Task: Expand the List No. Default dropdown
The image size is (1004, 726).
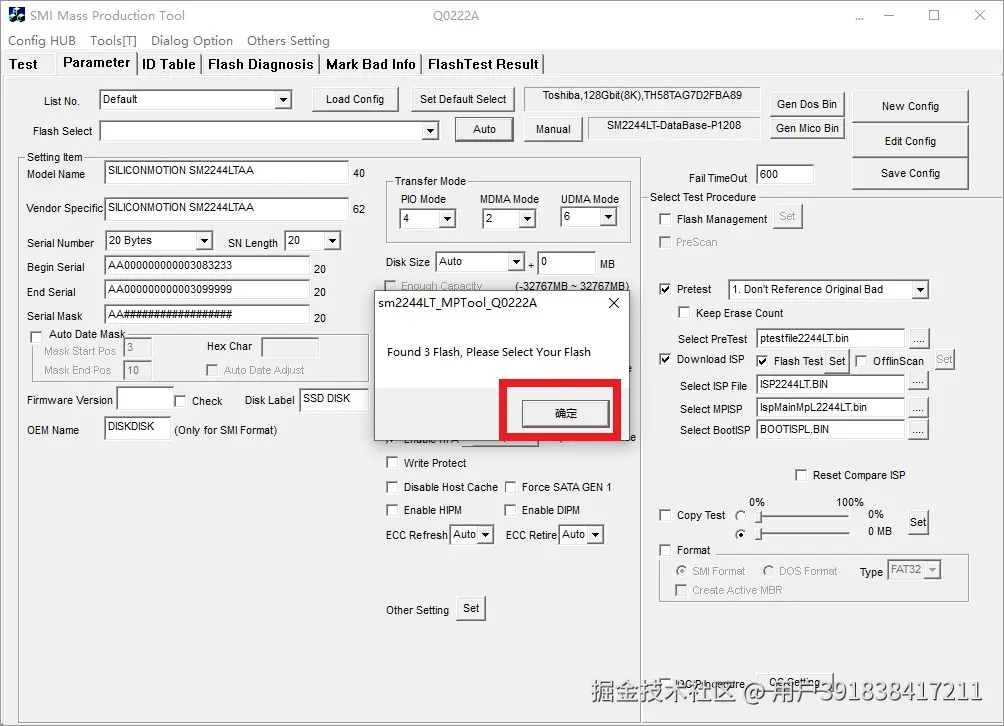Action: click(283, 100)
